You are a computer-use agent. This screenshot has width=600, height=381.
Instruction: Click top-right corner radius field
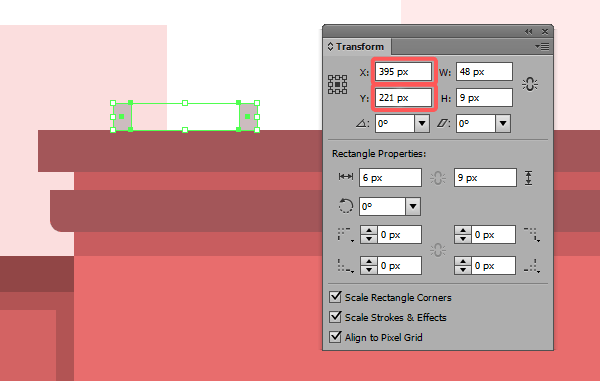coord(493,234)
